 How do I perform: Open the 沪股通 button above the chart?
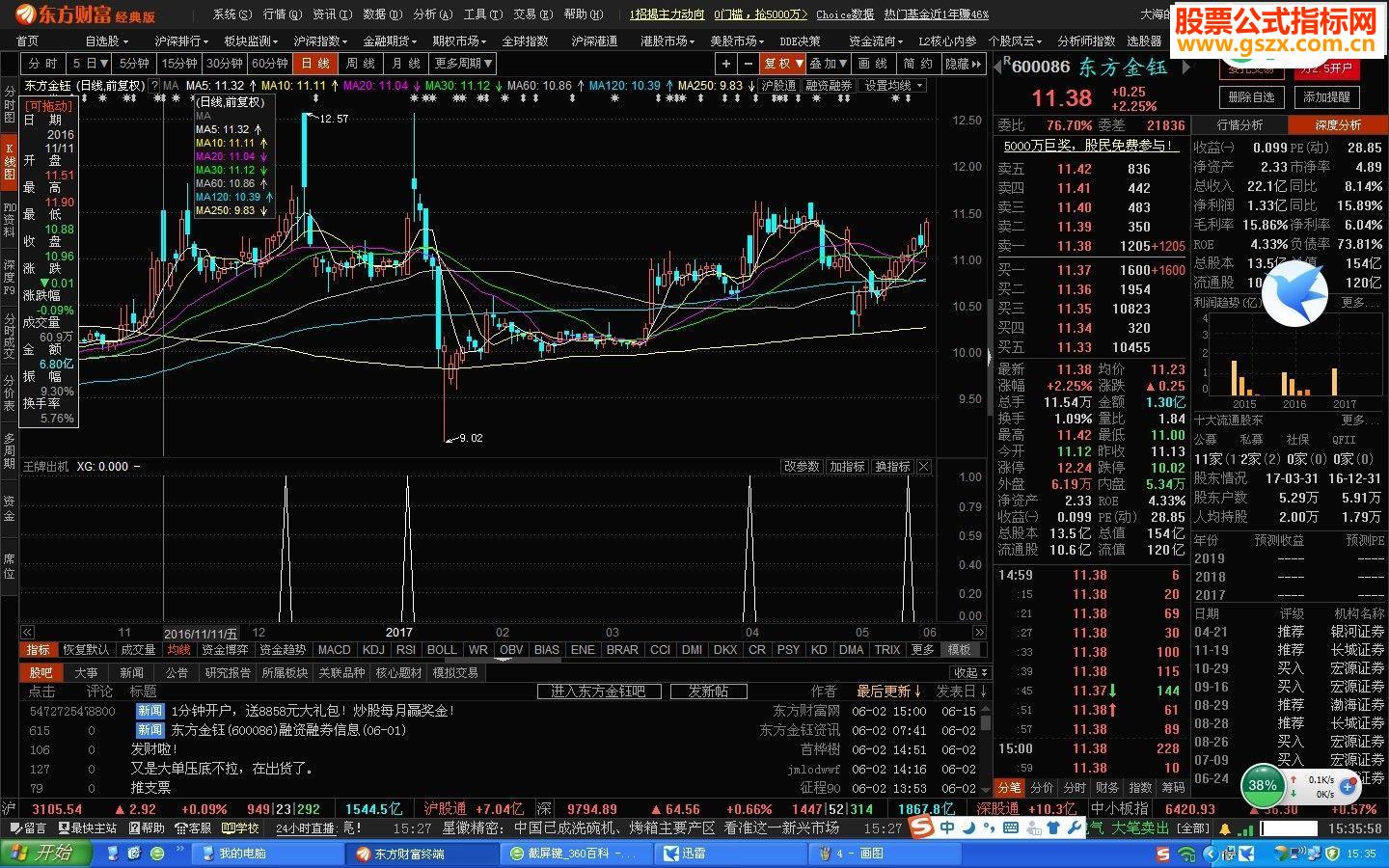(x=779, y=86)
